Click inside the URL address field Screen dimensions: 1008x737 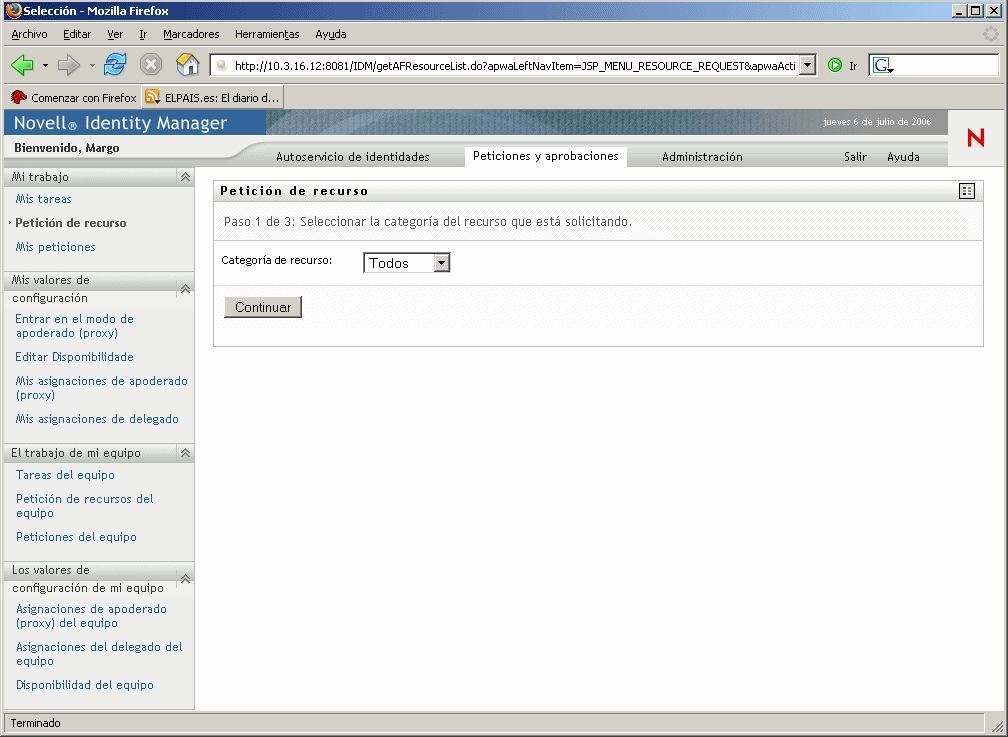(x=514, y=66)
